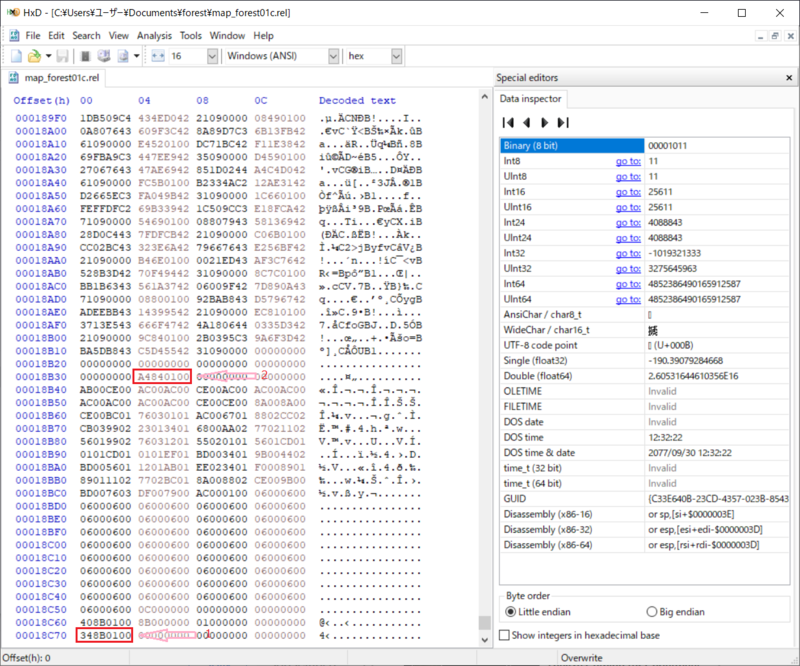The width and height of the screenshot is (800, 666).
Task: Click the bytes-per-row width icon
Action: (x=158, y=56)
